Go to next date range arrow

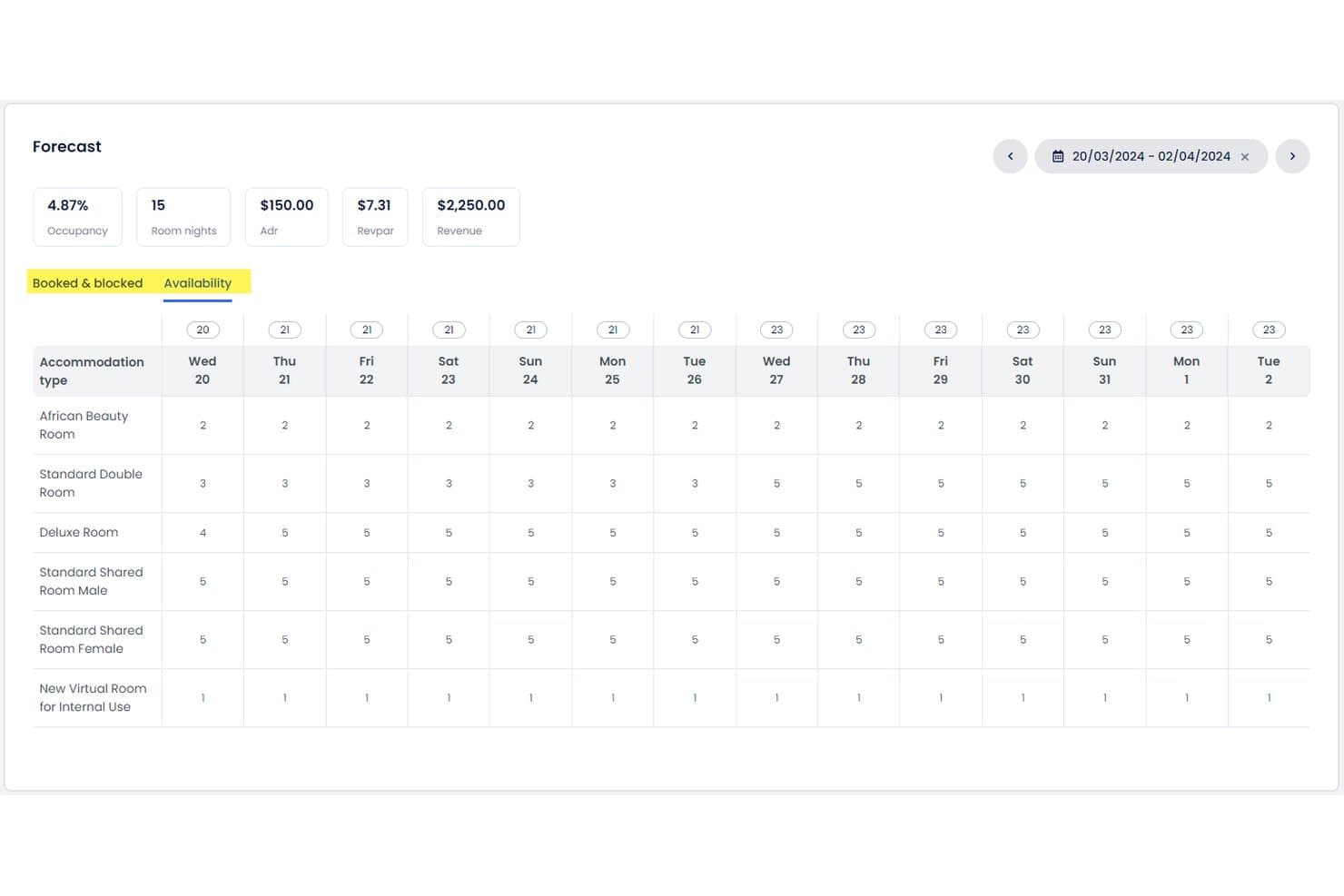click(1292, 156)
